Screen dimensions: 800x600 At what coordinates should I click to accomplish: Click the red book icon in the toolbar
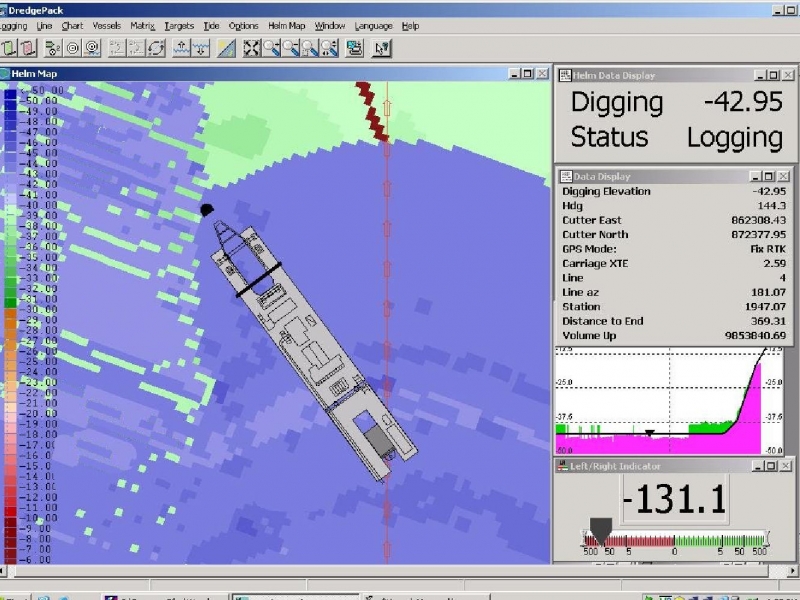coord(28,47)
